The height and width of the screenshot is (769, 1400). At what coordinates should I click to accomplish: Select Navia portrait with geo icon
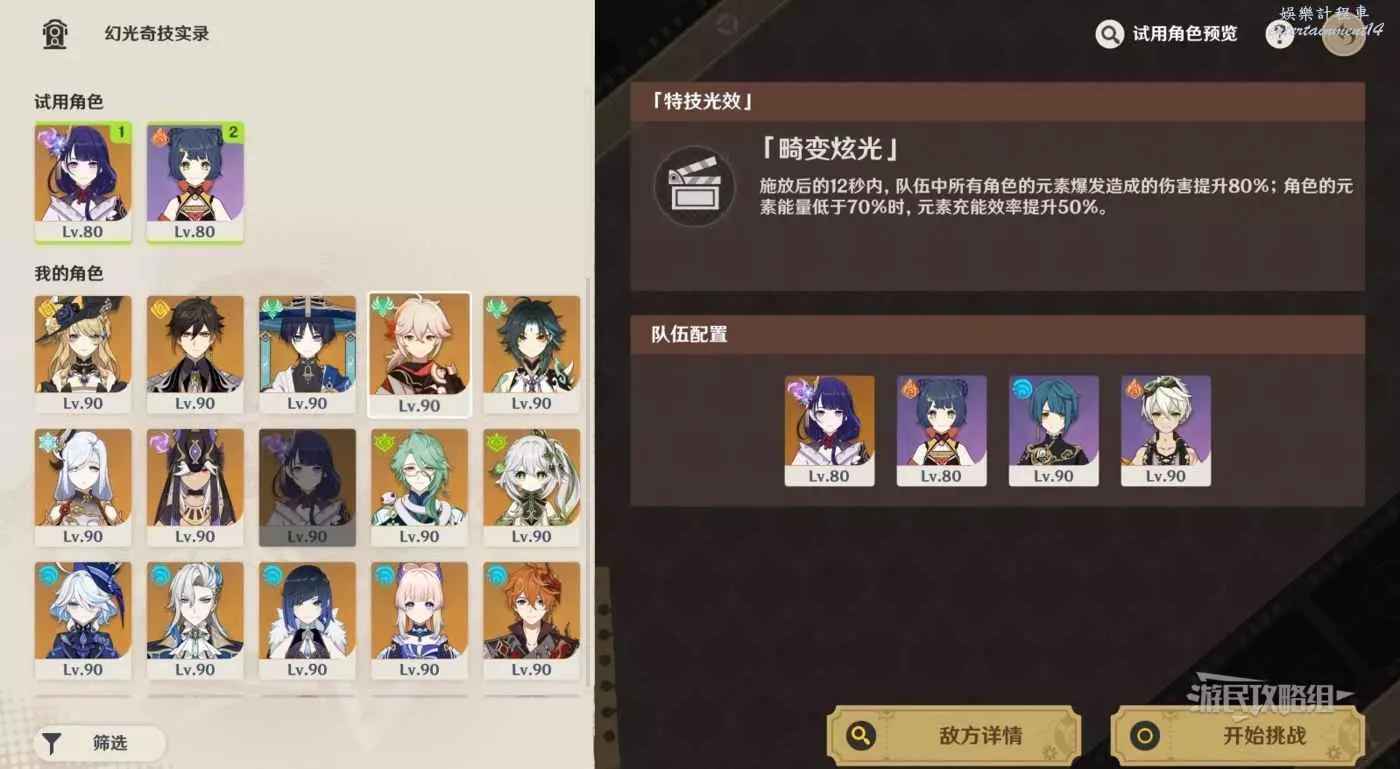coord(83,354)
